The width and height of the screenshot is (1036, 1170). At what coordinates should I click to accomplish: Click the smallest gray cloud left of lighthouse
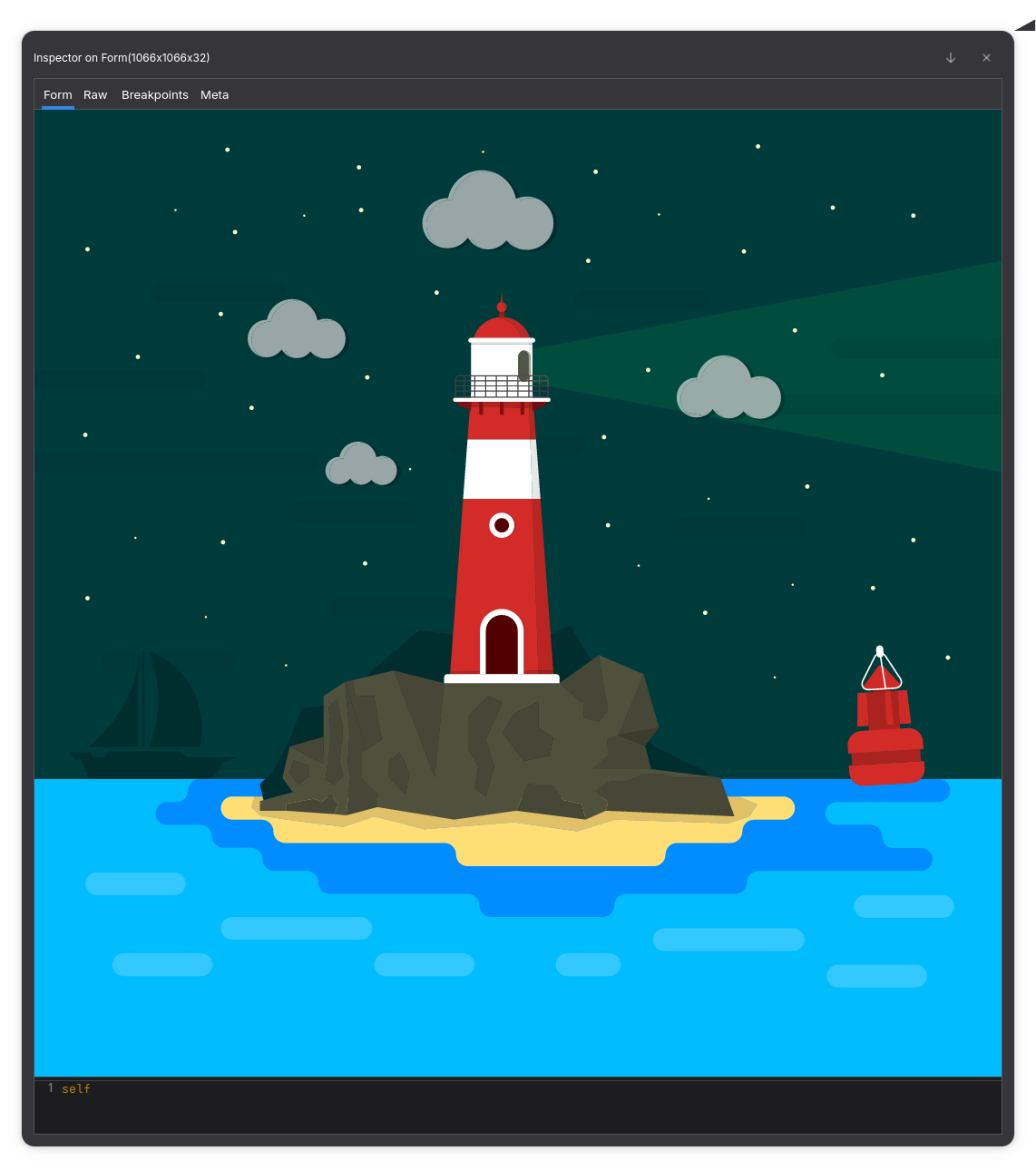361,465
